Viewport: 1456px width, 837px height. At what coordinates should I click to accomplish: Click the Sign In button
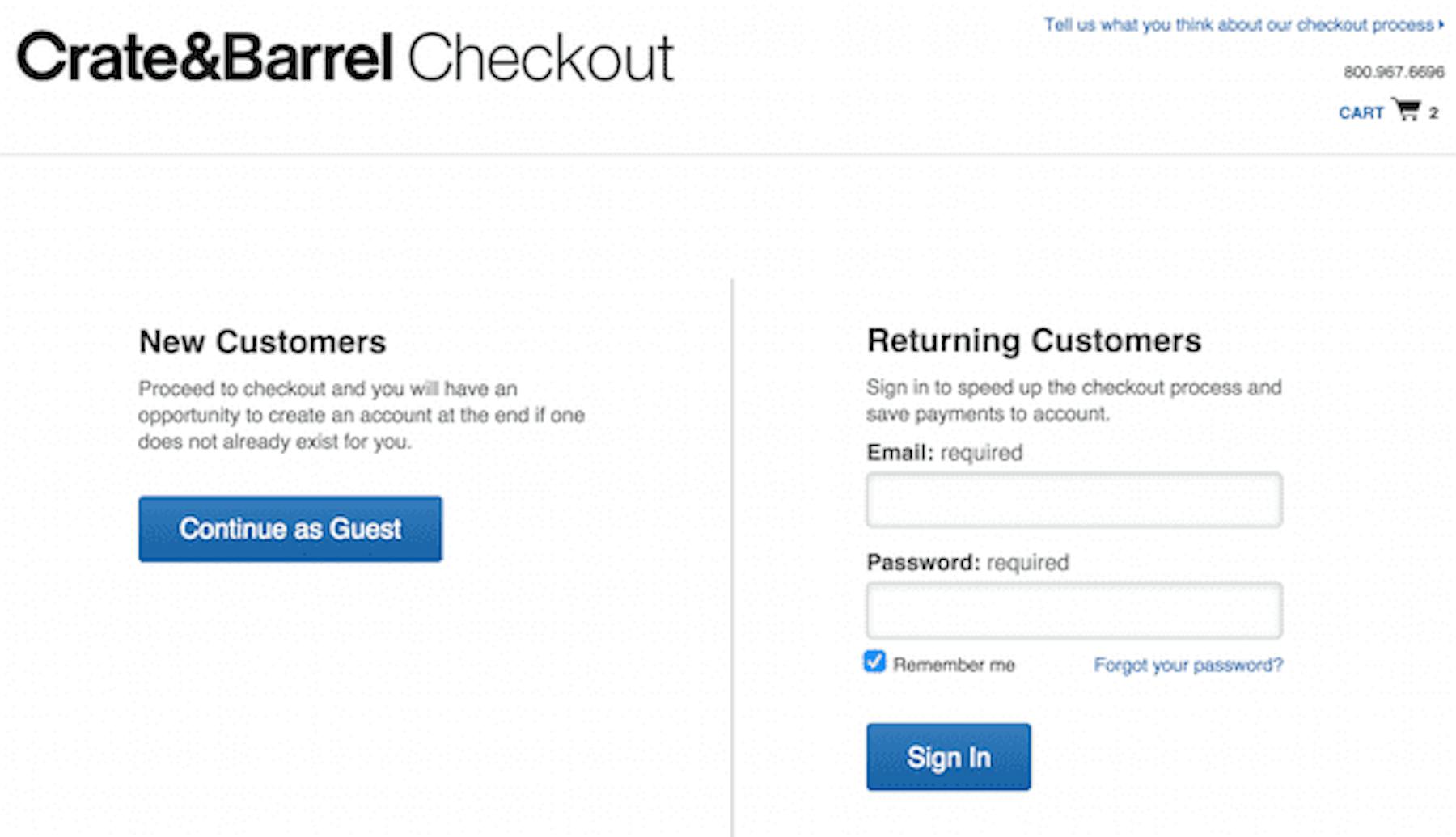949,757
